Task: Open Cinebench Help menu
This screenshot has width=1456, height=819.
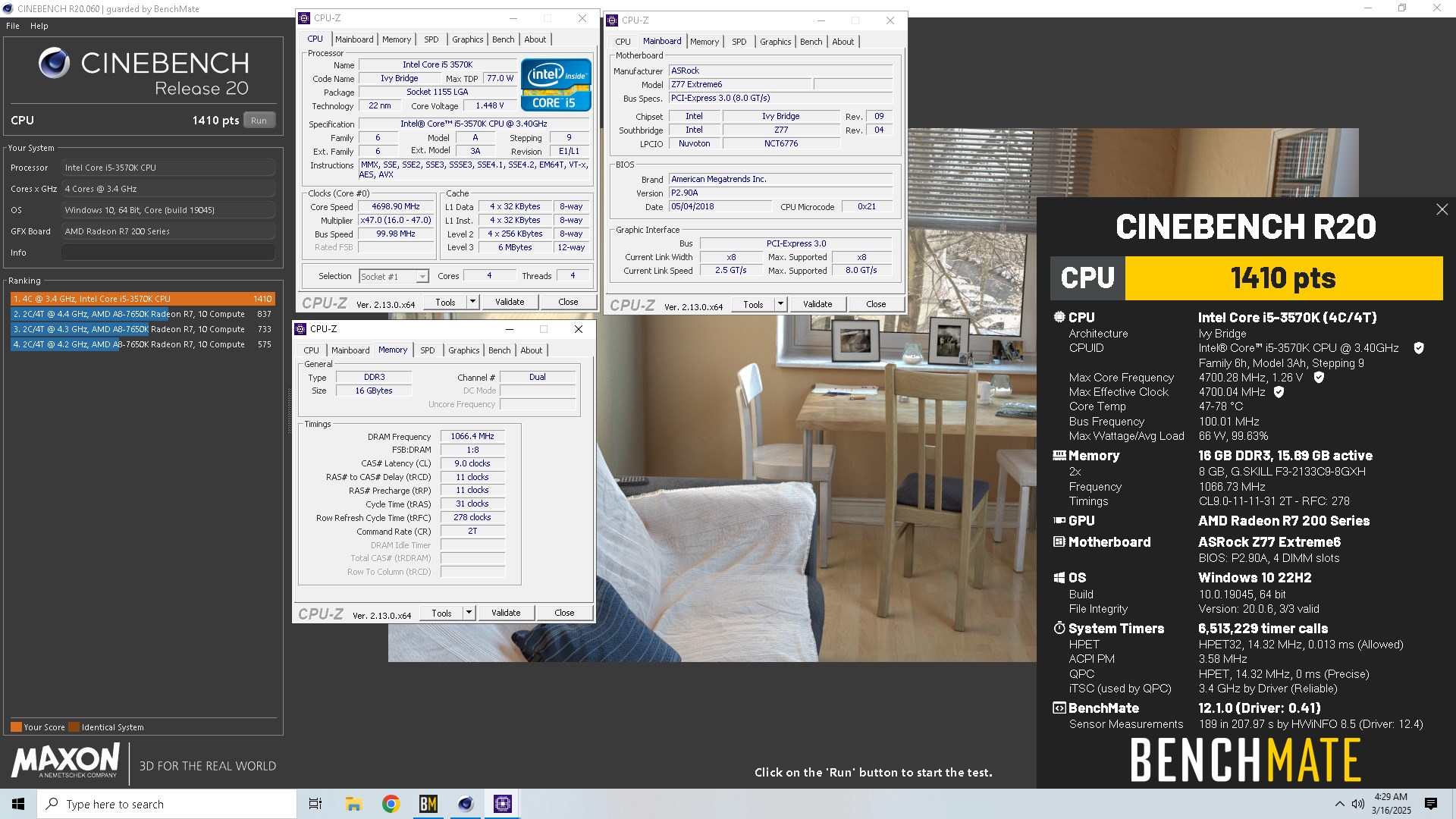Action: (x=39, y=26)
